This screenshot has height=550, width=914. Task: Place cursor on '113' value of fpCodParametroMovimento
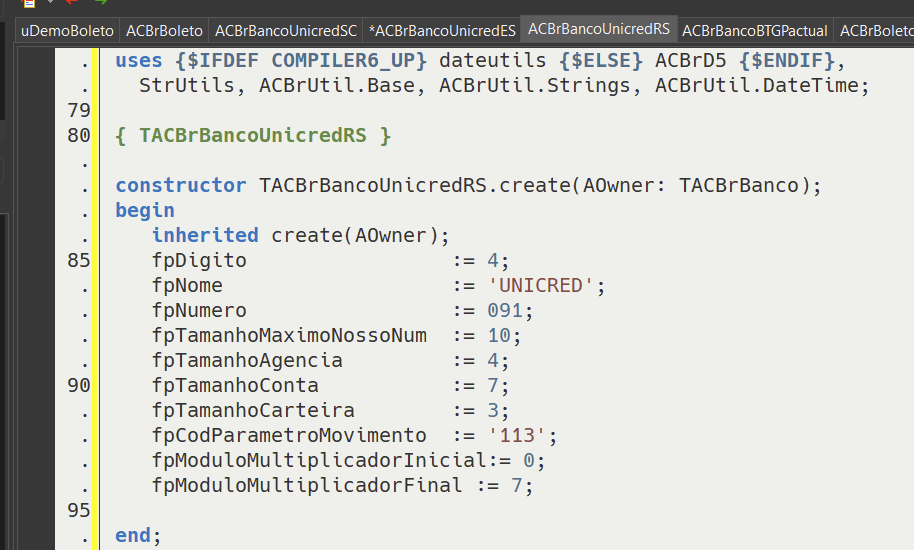click(516, 436)
